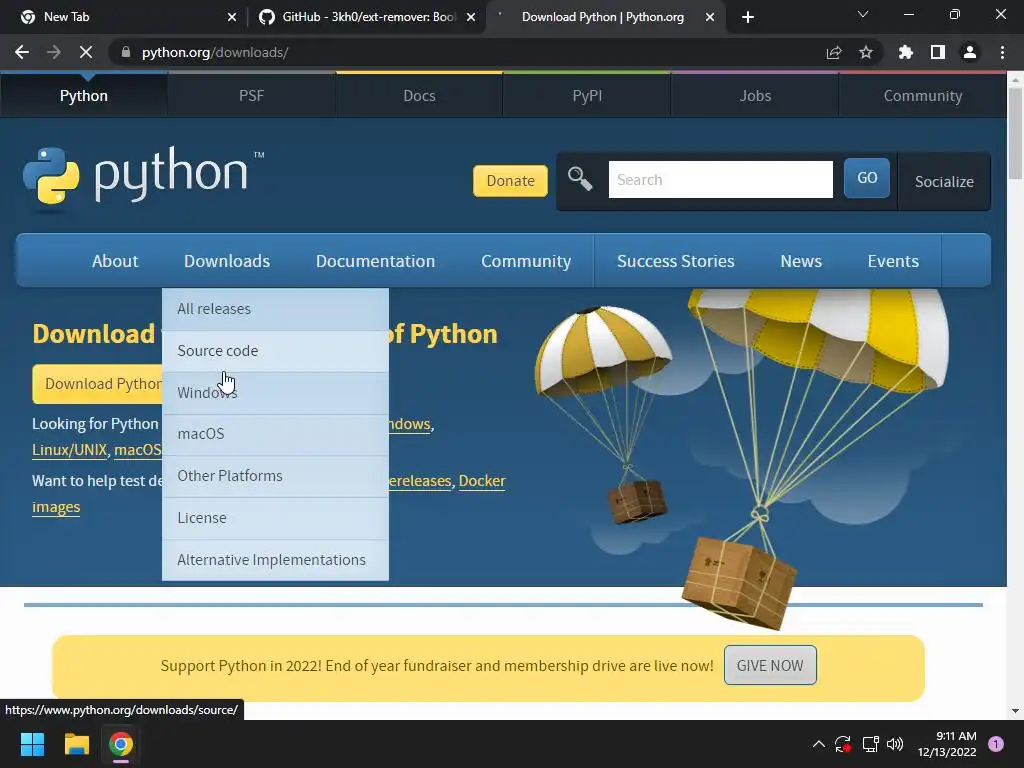
Task: Bookmark this page with the star
Action: (x=866, y=52)
